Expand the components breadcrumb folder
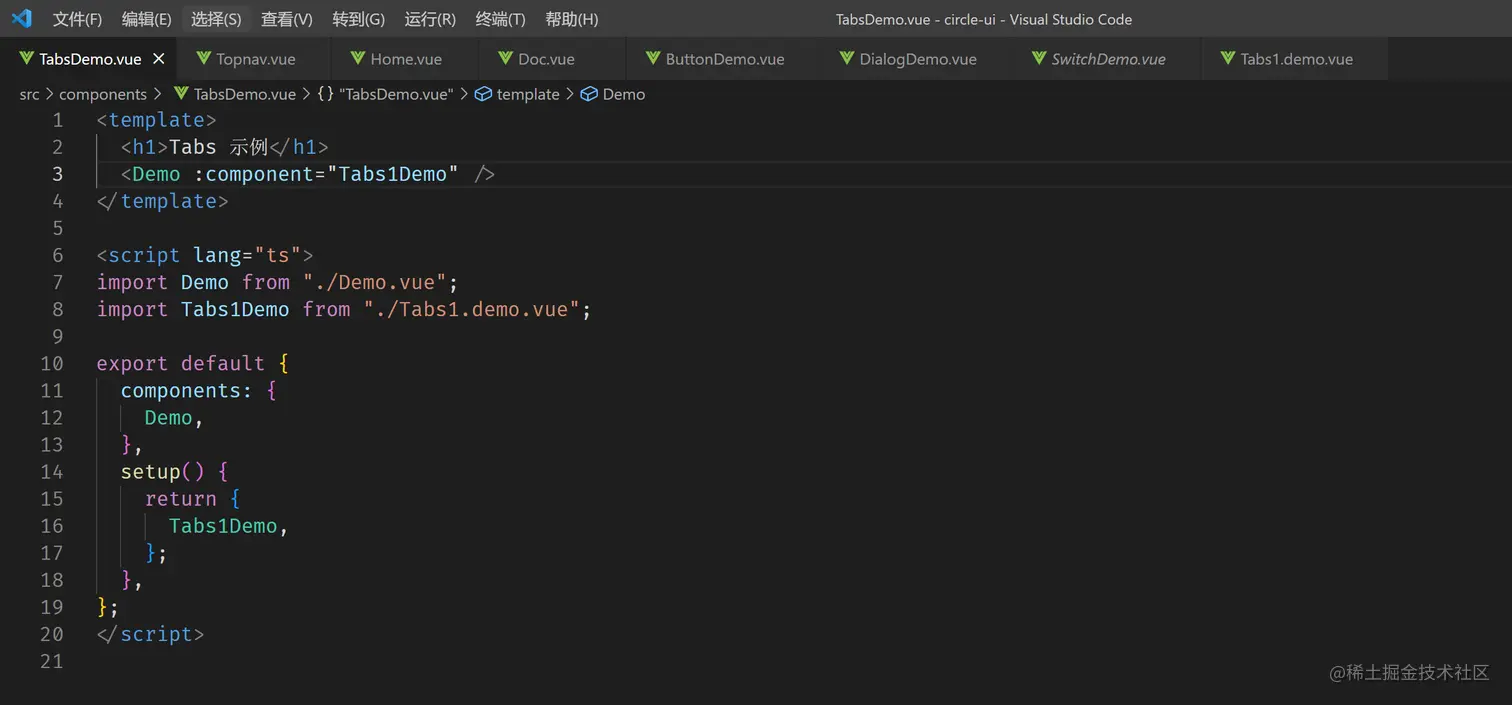The image size is (1512, 705). pyautogui.click(x=103, y=94)
